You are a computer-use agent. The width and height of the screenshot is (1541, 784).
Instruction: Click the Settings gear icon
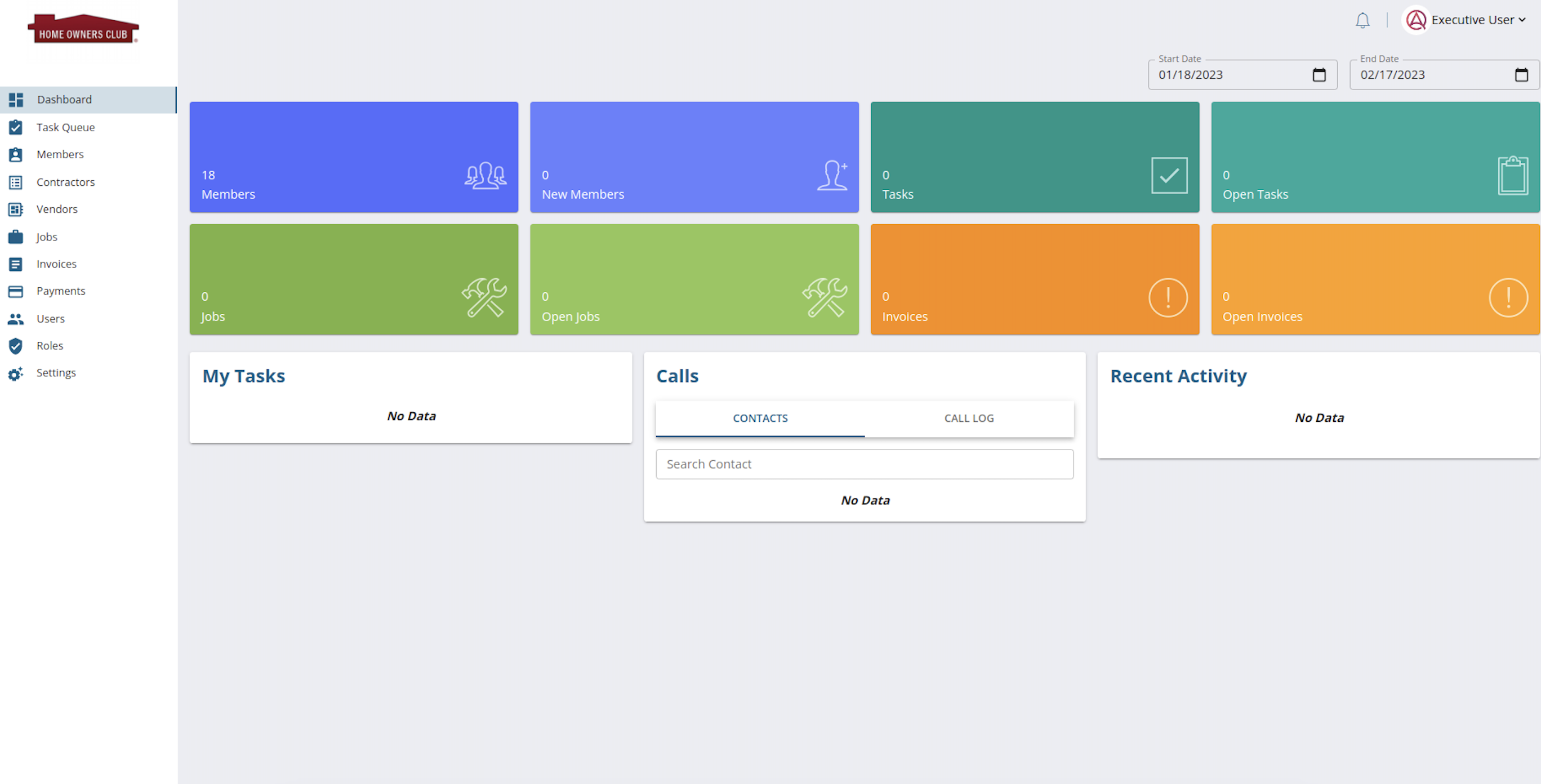click(16, 373)
